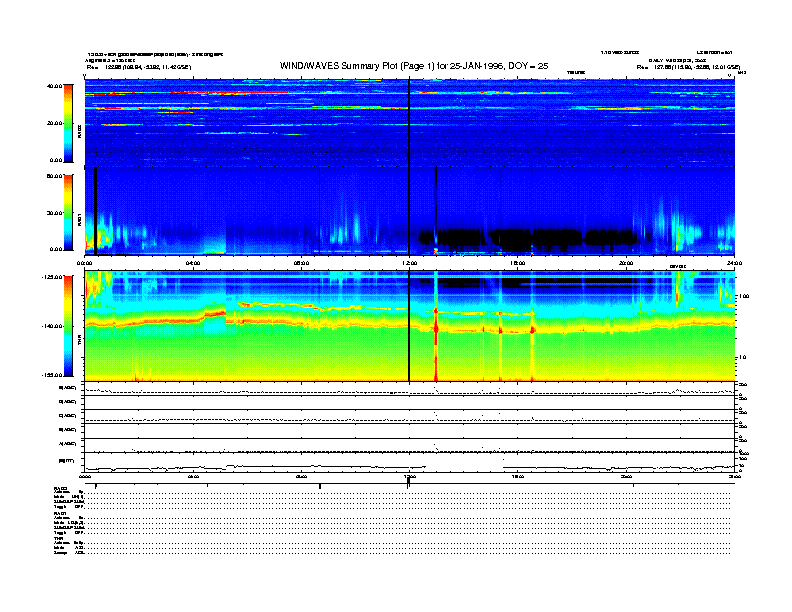Screen dimensions: 792x612
Task: Click the RAD1 color scale bar
Action: 68,212
